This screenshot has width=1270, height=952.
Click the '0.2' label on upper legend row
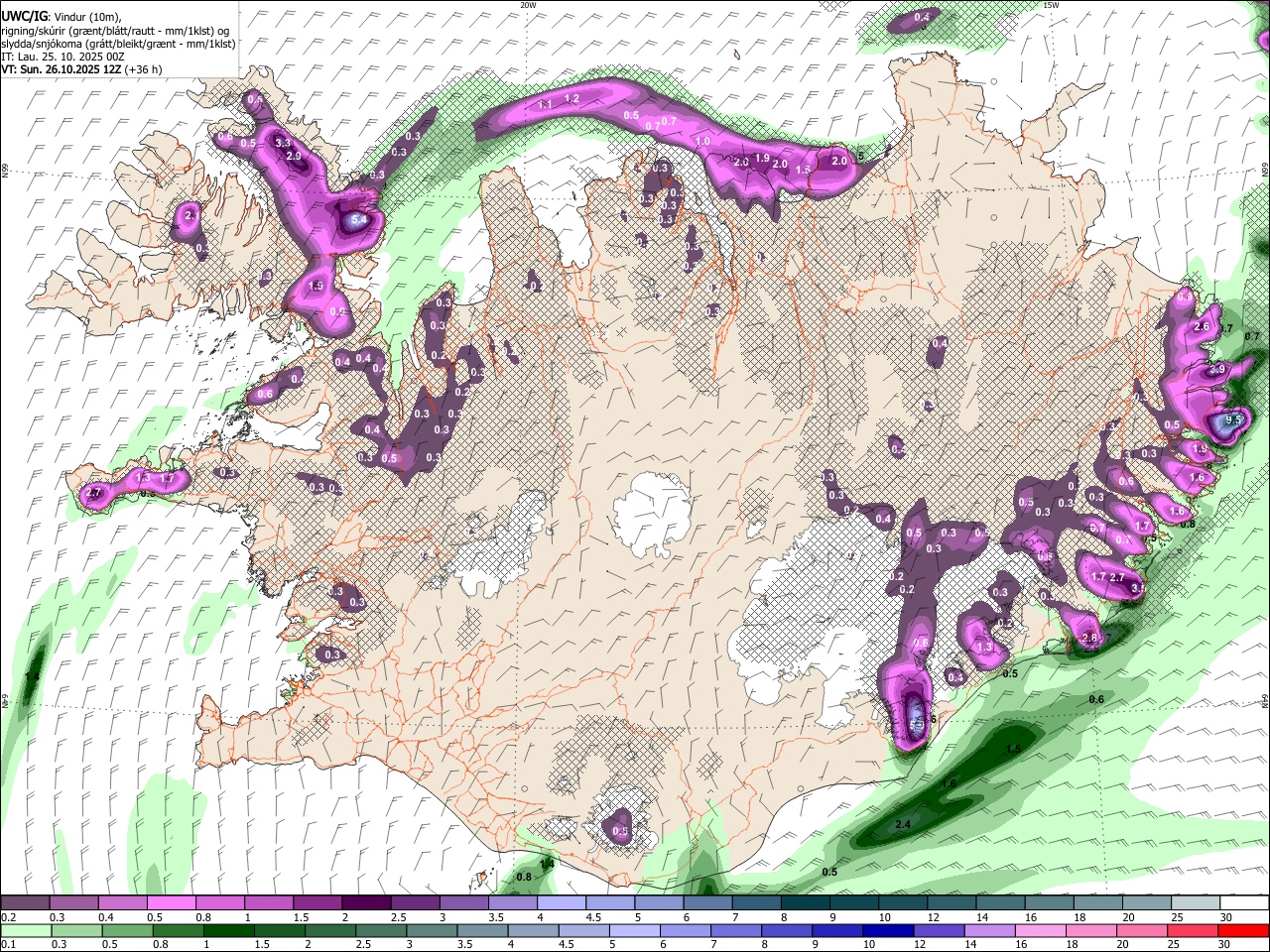click(9, 917)
